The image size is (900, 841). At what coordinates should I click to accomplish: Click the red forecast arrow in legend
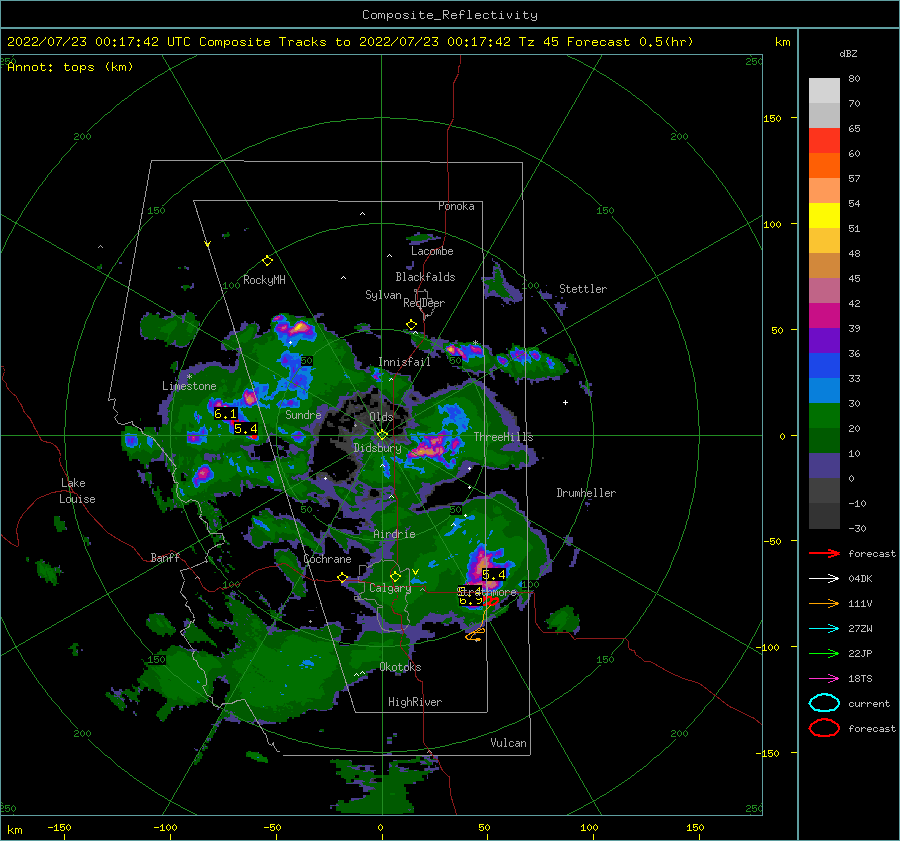coord(824,553)
